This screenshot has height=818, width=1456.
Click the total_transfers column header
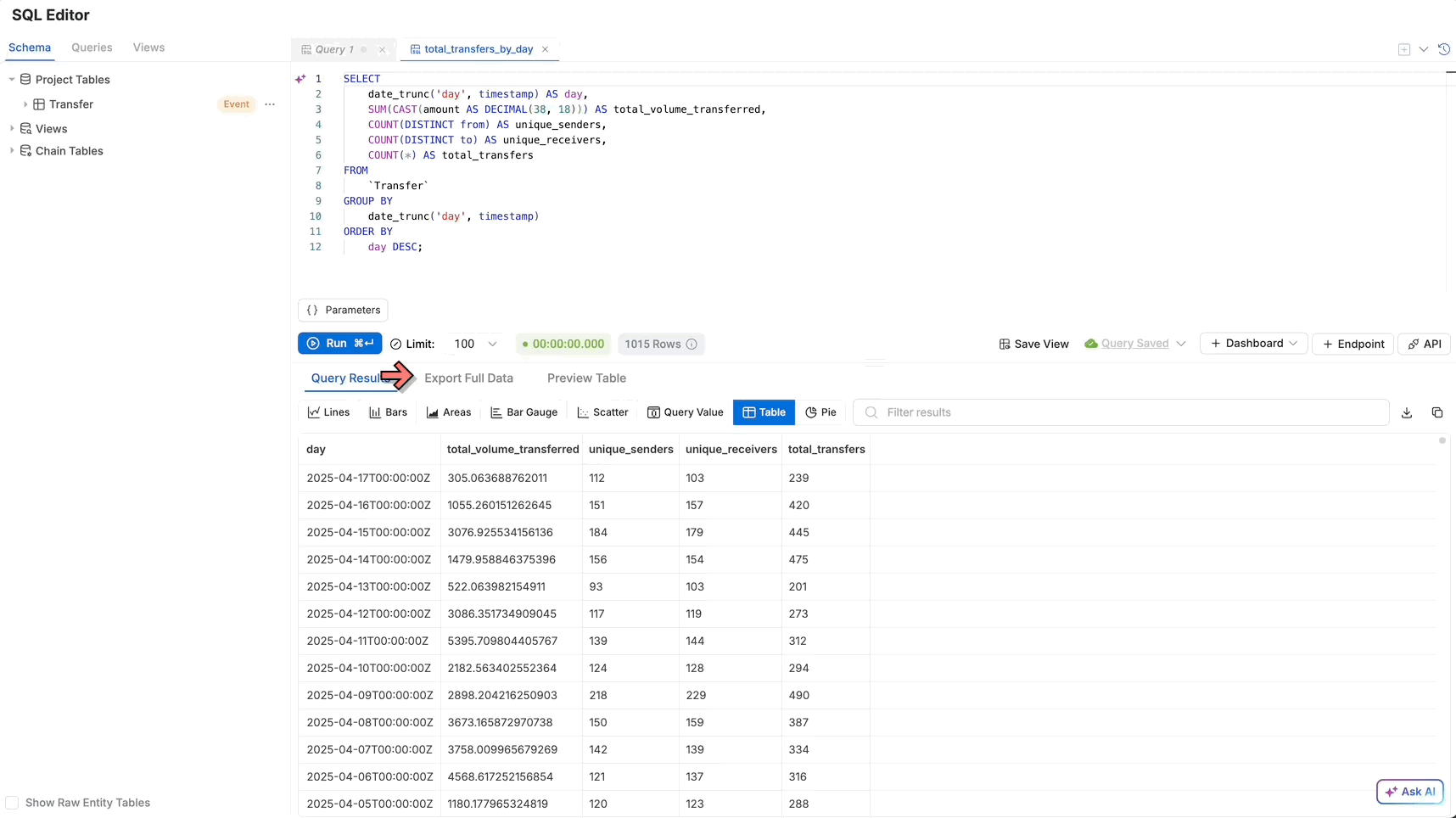coord(826,450)
